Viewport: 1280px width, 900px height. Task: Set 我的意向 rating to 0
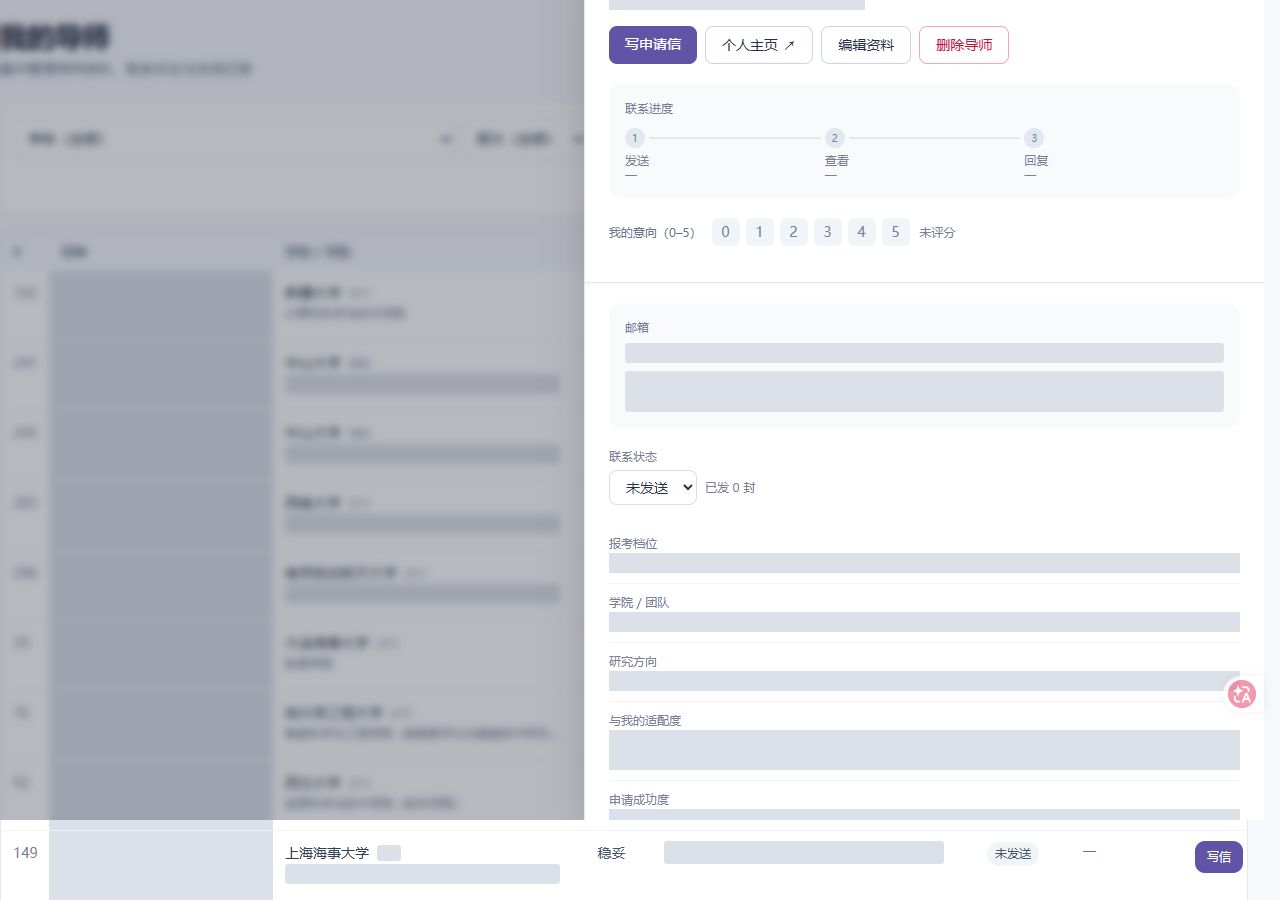[726, 232]
